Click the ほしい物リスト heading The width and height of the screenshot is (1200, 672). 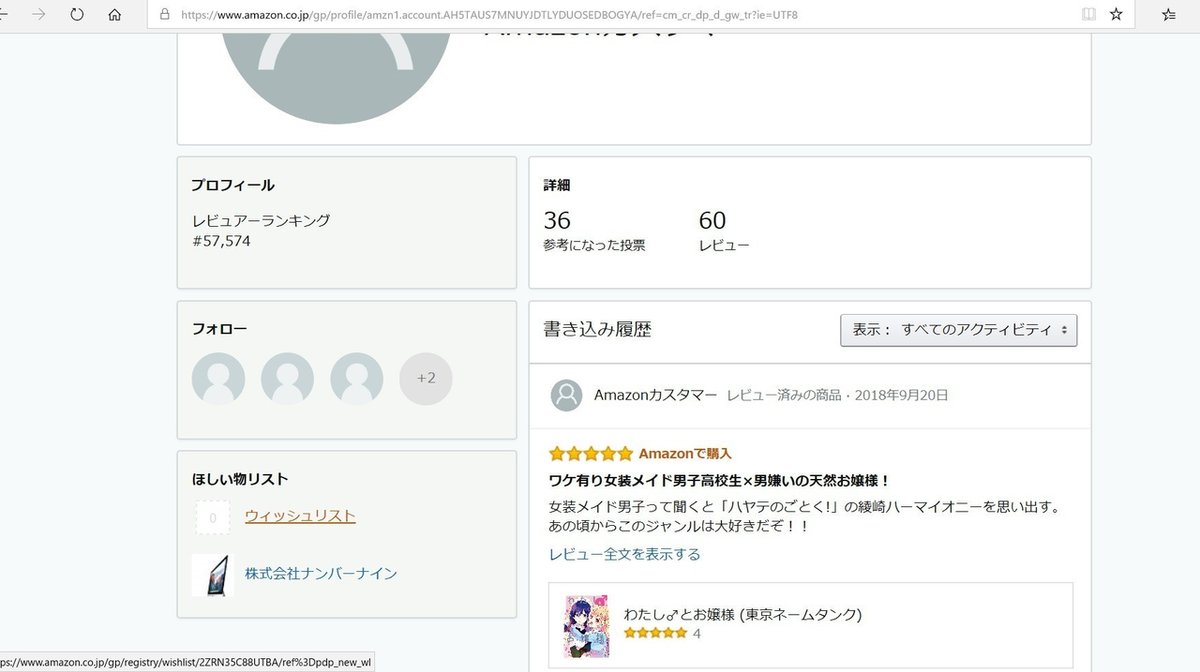pyautogui.click(x=240, y=479)
